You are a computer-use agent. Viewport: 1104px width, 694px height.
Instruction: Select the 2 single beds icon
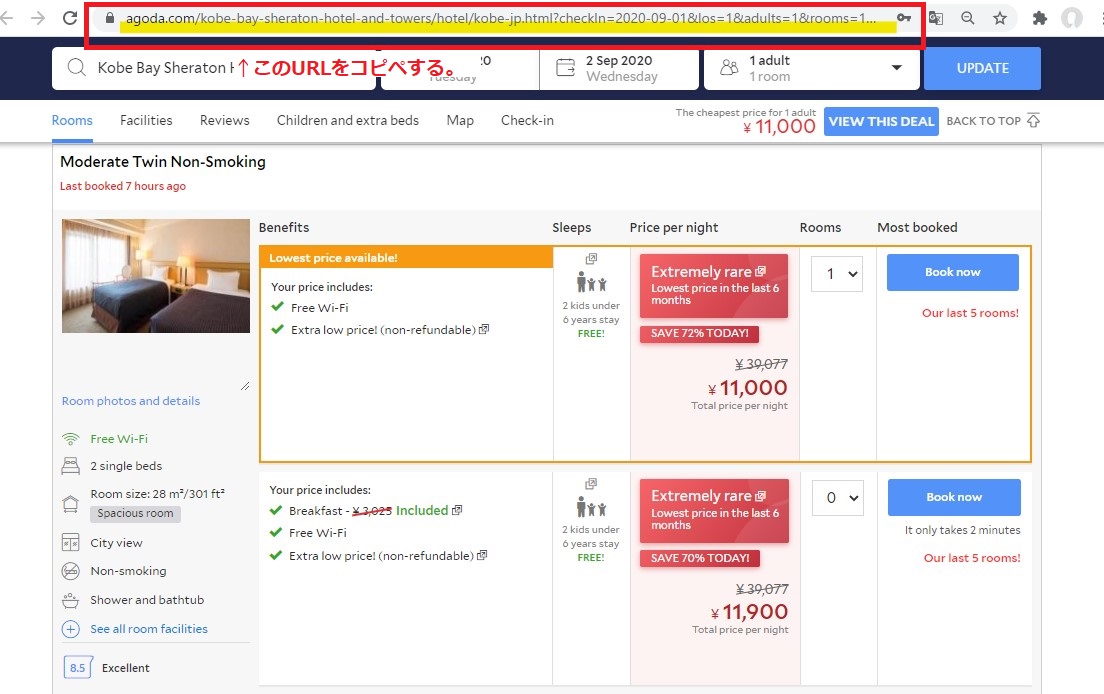click(x=70, y=465)
